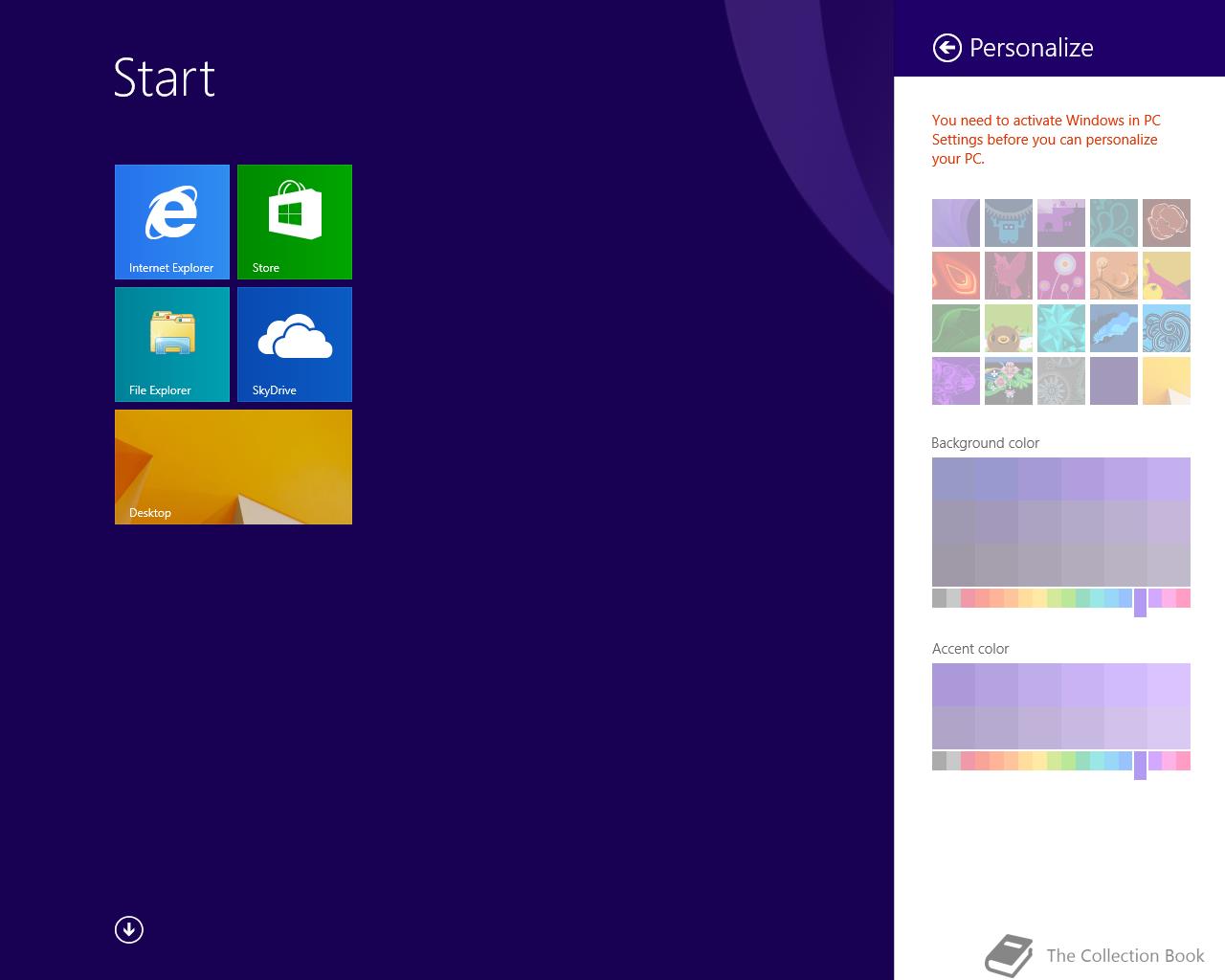Pick top-left shade in Accent color grid
Image resolution: width=1225 pixels, height=980 pixels.
click(x=953, y=684)
